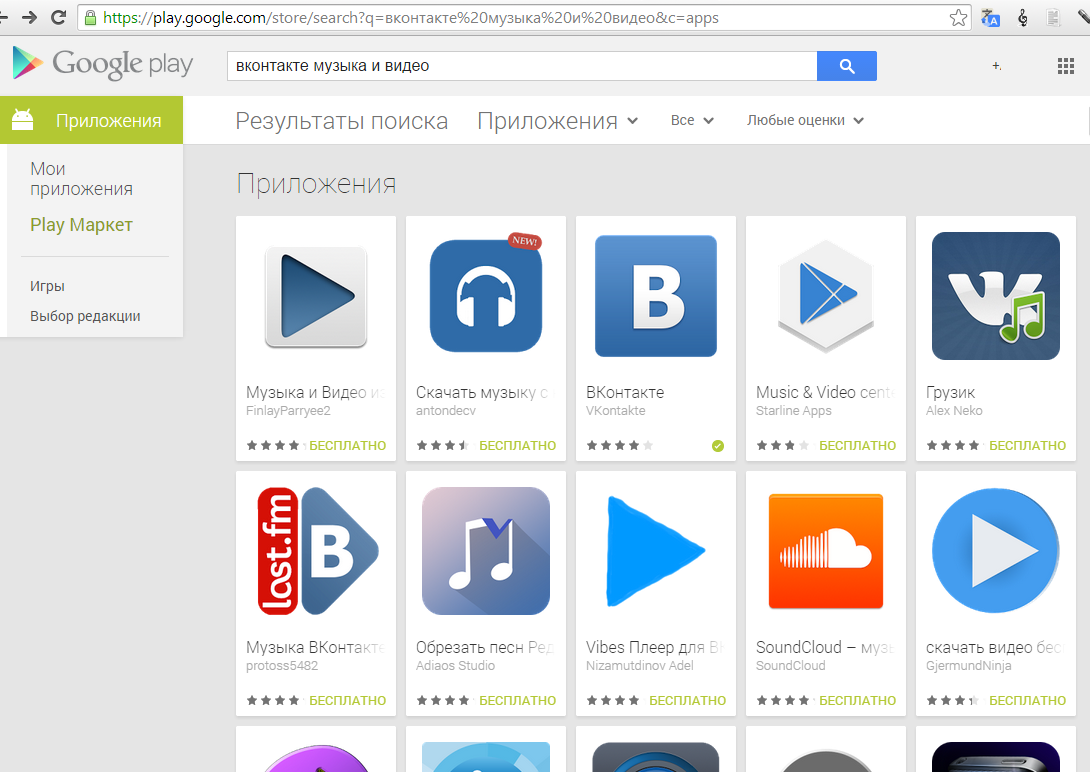This screenshot has width=1090, height=772.
Task: Open the Vibes Плеер blue triangle icon
Action: (656, 551)
